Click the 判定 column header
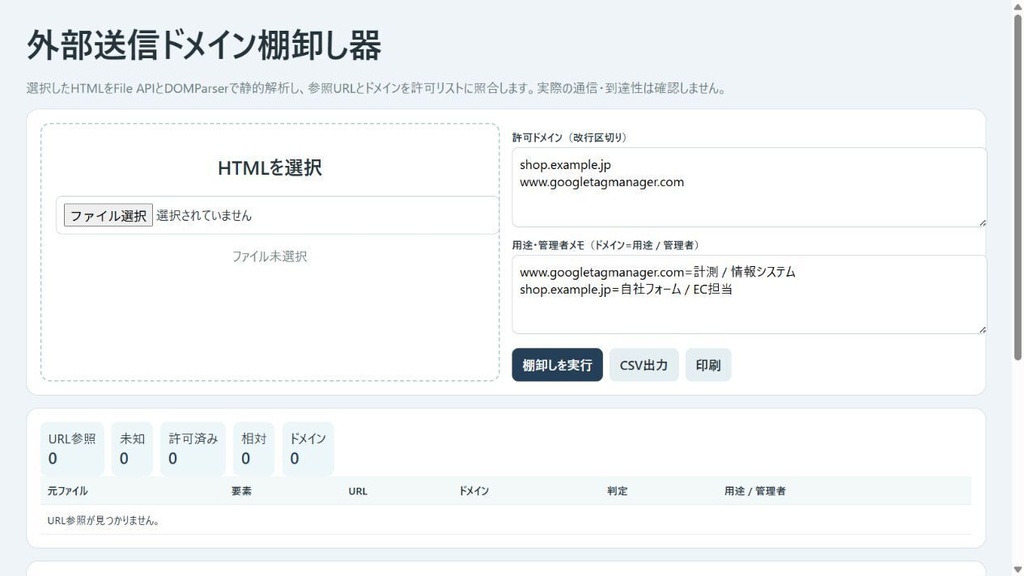 point(617,491)
